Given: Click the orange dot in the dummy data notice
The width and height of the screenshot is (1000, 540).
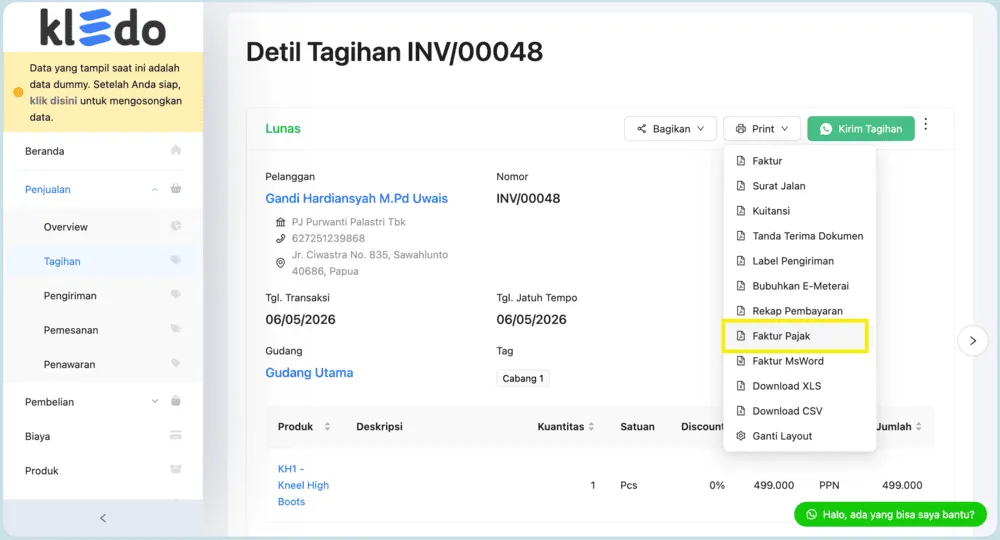Looking at the screenshot, I should coord(18,92).
